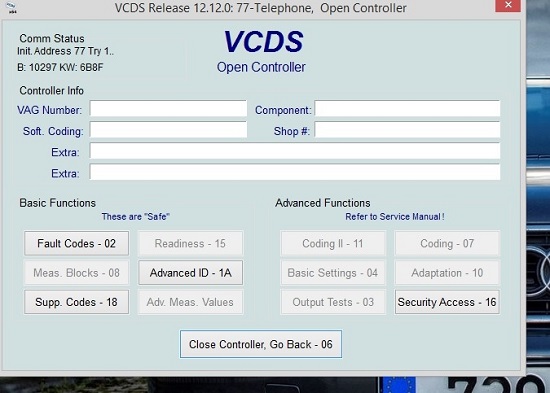
Task: Click the VAG Number field
Action: (x=168, y=108)
